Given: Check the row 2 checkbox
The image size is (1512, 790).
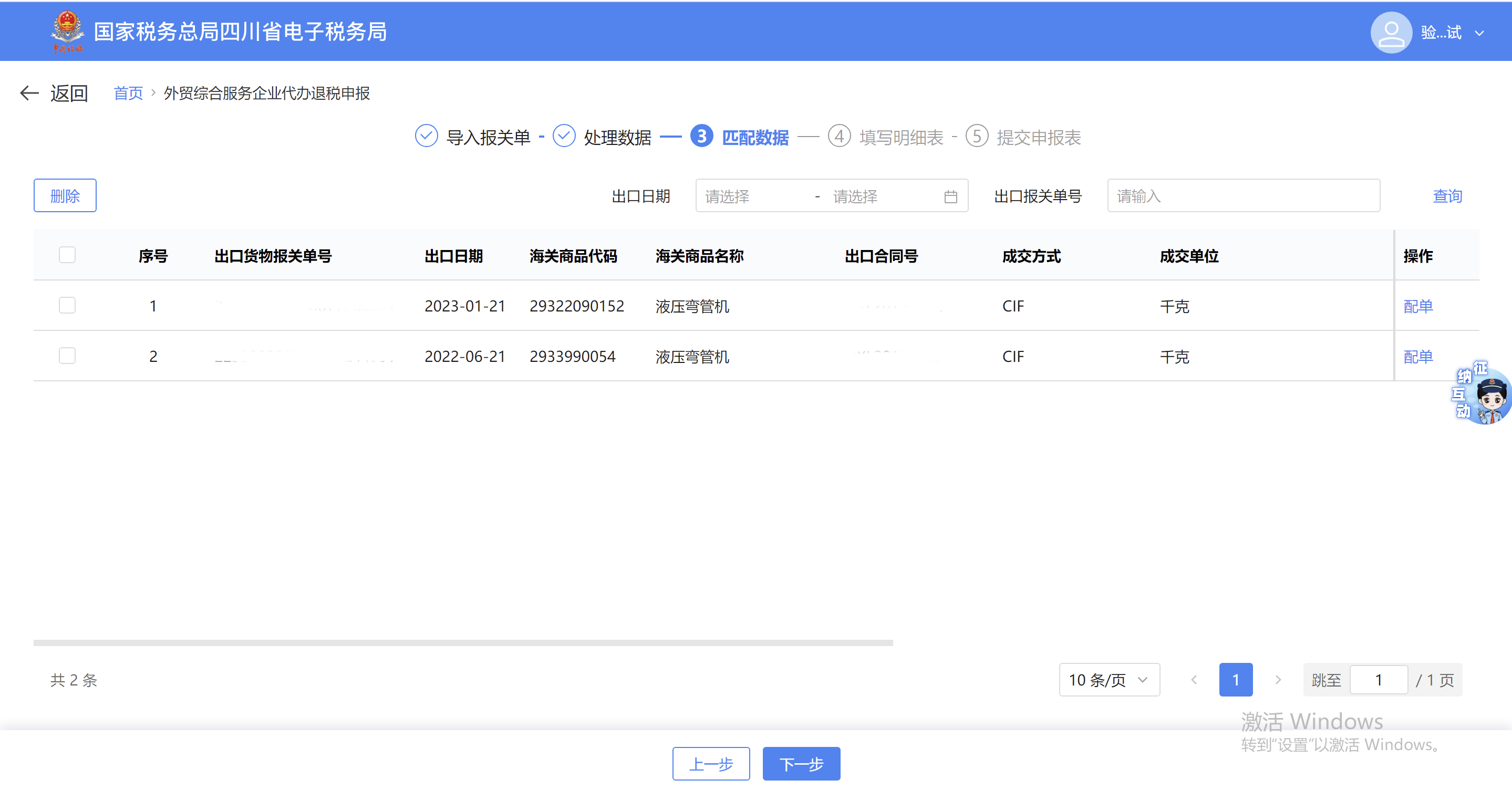Looking at the screenshot, I should pos(67,356).
